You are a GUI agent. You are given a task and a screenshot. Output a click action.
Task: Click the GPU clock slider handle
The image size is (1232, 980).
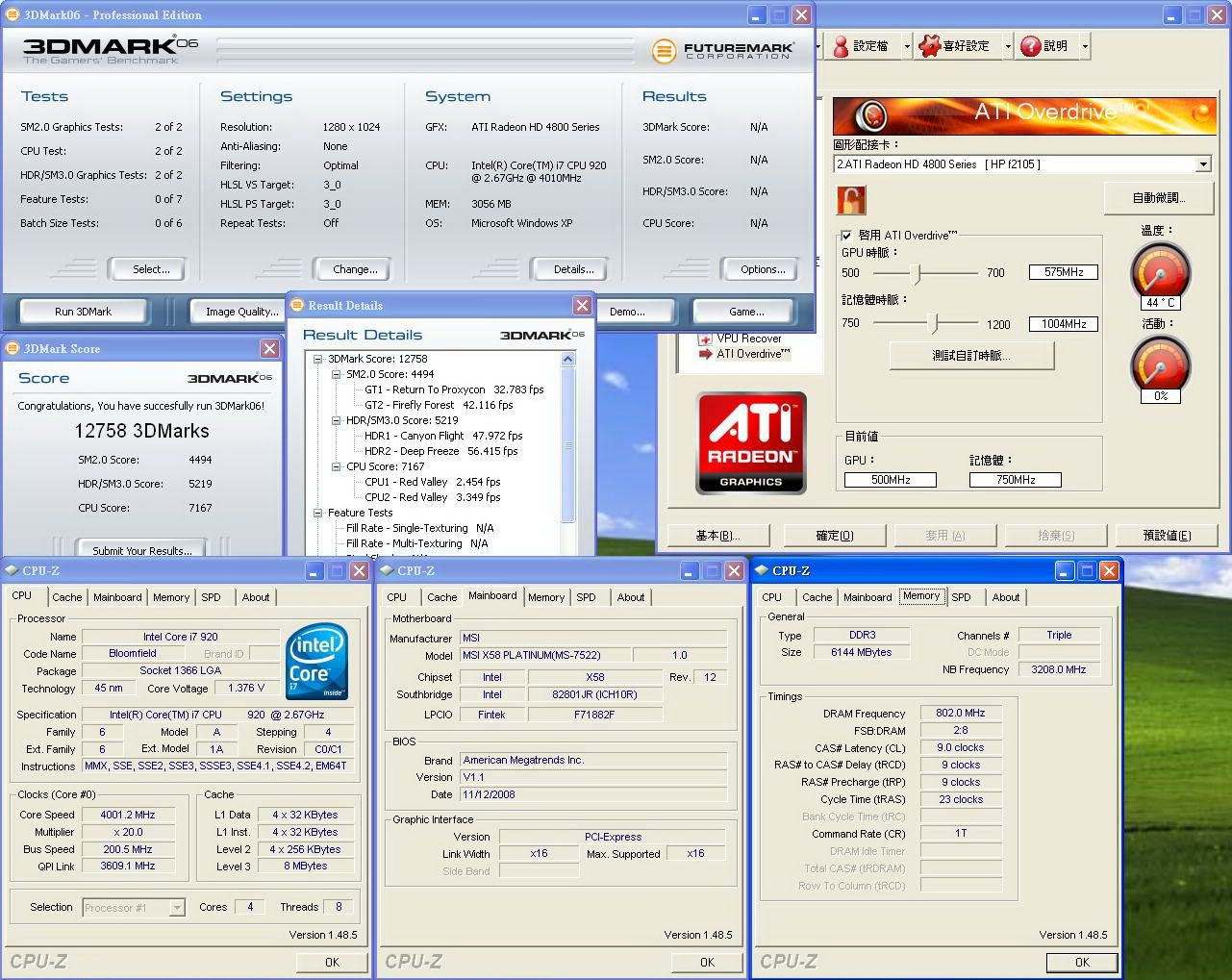click(x=917, y=273)
